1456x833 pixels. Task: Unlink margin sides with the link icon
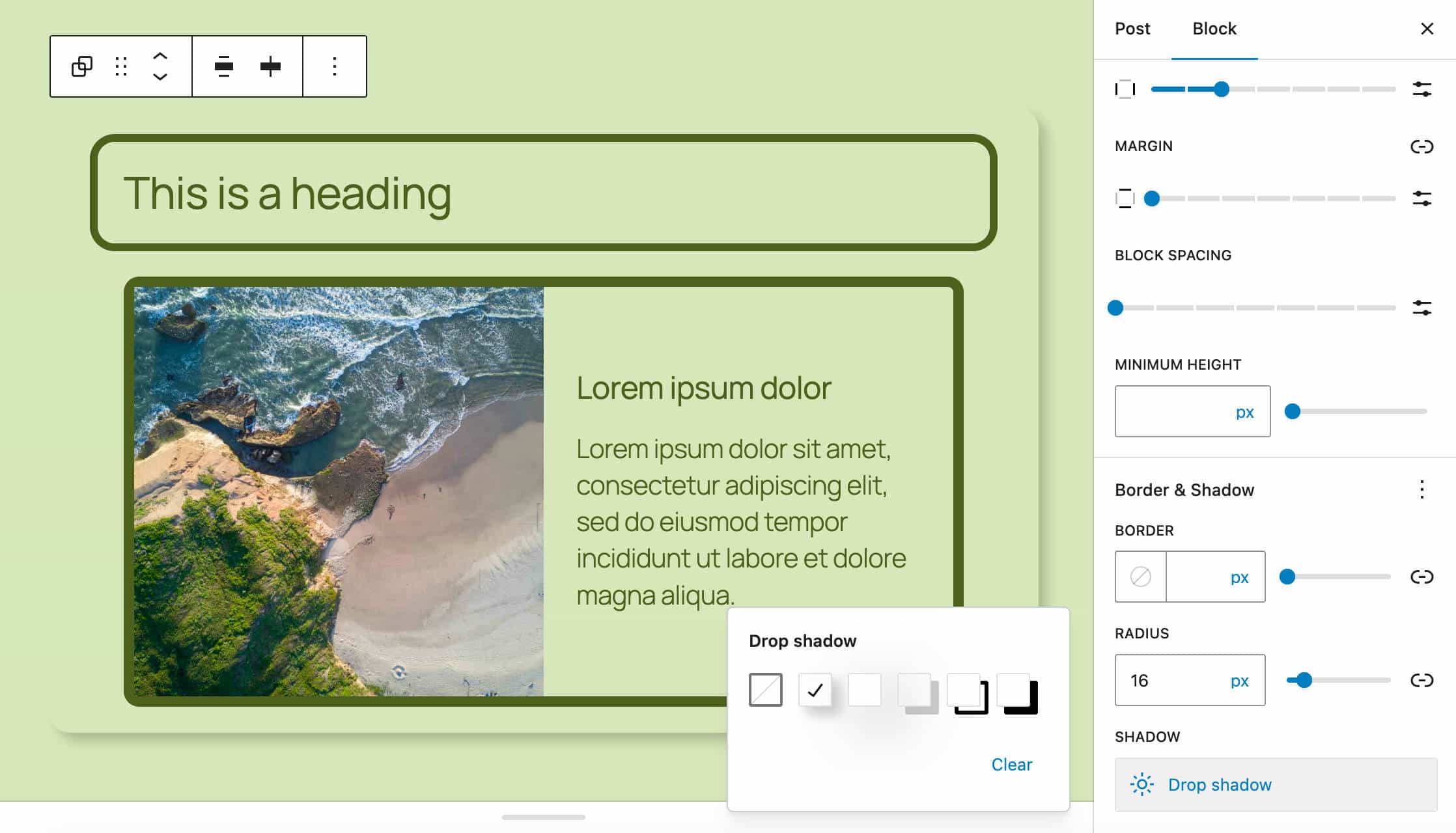point(1421,146)
